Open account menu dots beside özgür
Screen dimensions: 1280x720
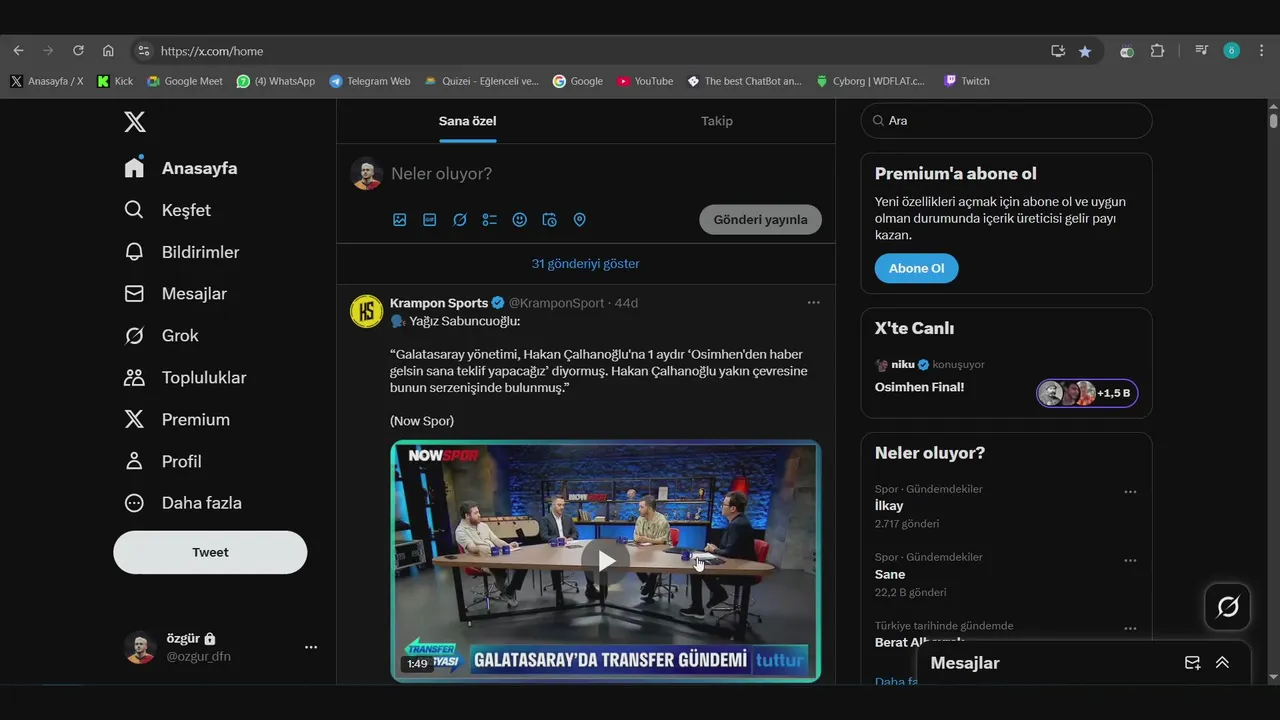point(311,647)
